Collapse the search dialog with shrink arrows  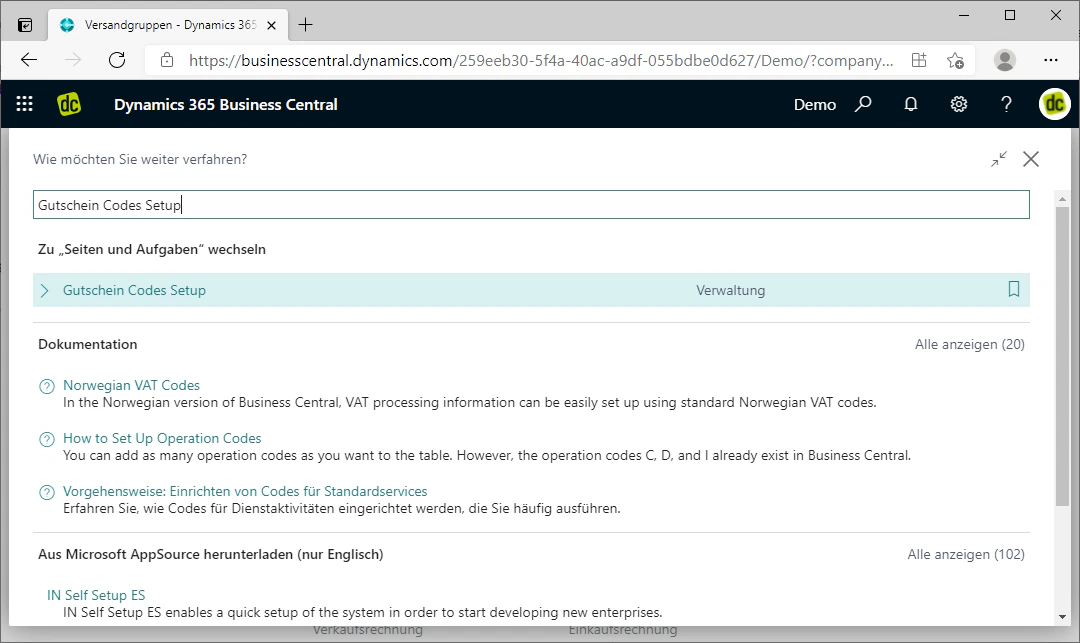[999, 159]
